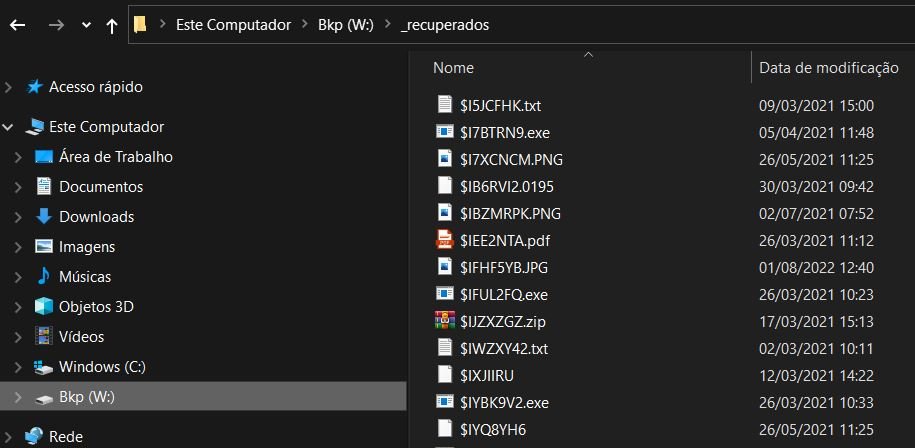Expand the Windows (C:) drive node
The height and width of the screenshot is (448, 915).
pos(18,367)
